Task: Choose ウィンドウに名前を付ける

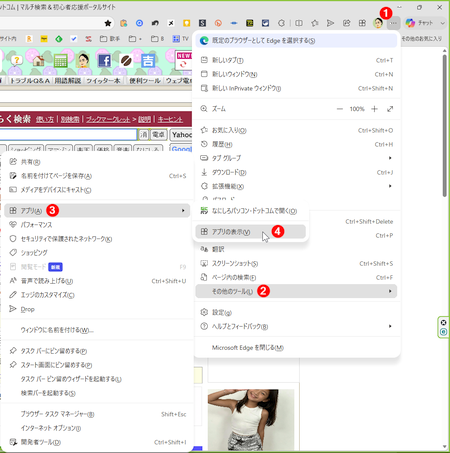Action: 97,330
